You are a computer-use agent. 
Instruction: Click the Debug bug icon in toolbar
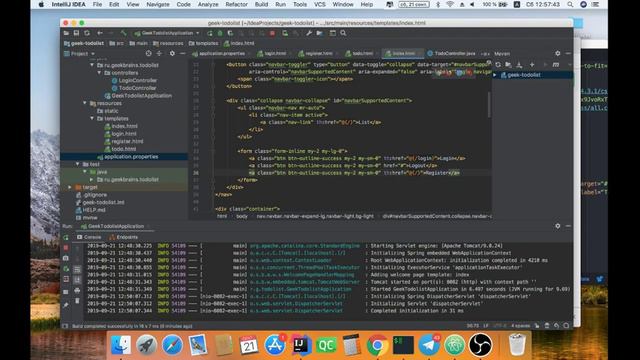pos(220,33)
